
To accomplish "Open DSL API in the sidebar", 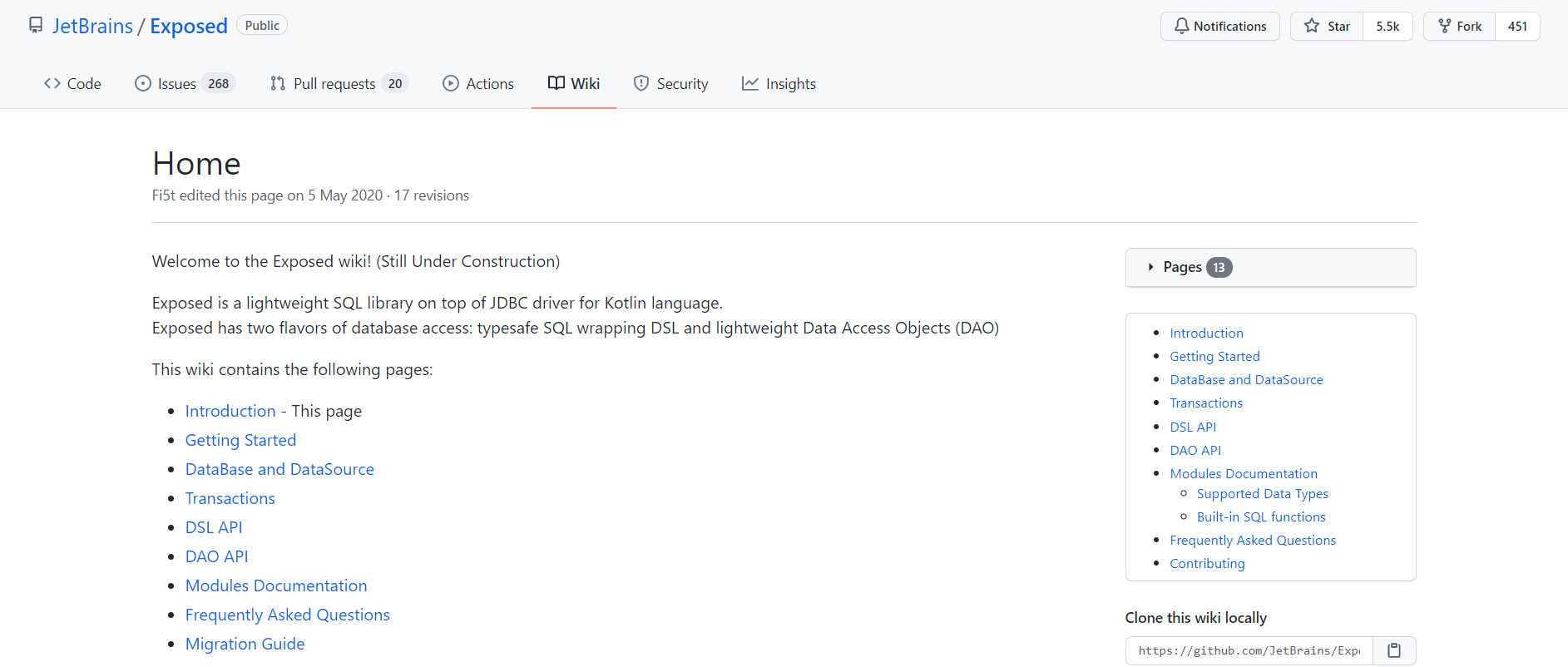I will pos(1193,427).
